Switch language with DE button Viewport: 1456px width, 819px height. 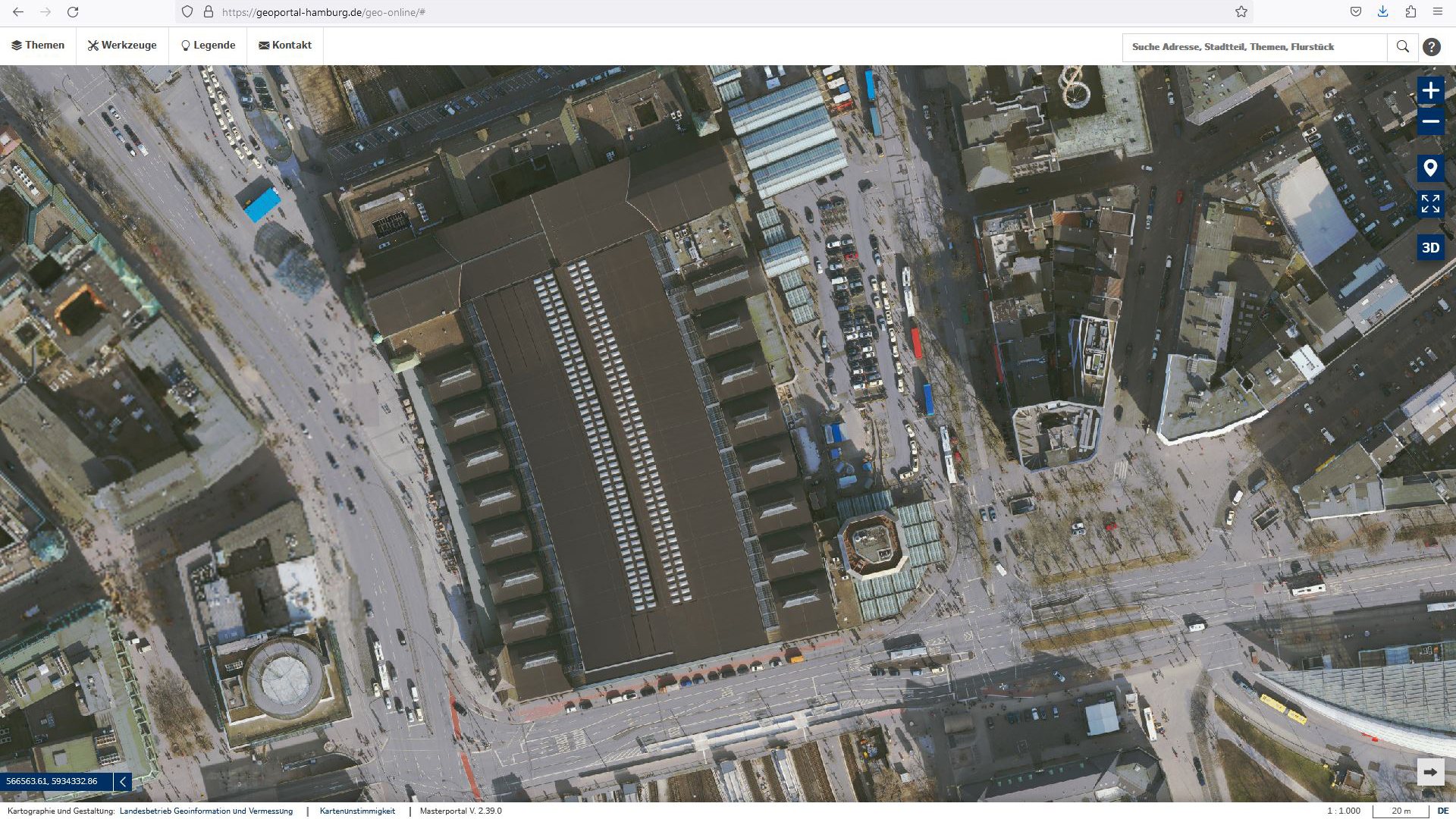coord(1442,811)
